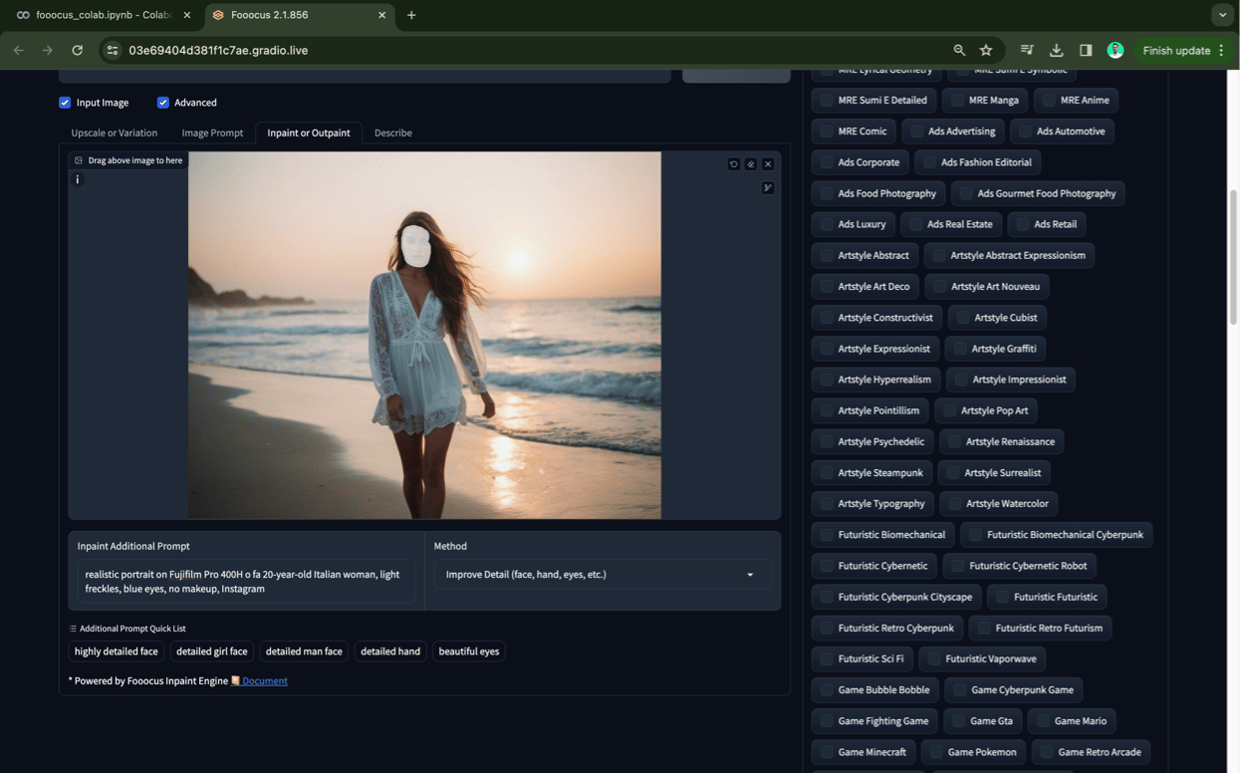Click the eraser icon to clear mask
Screen dimensions: 1243x776
751,164
